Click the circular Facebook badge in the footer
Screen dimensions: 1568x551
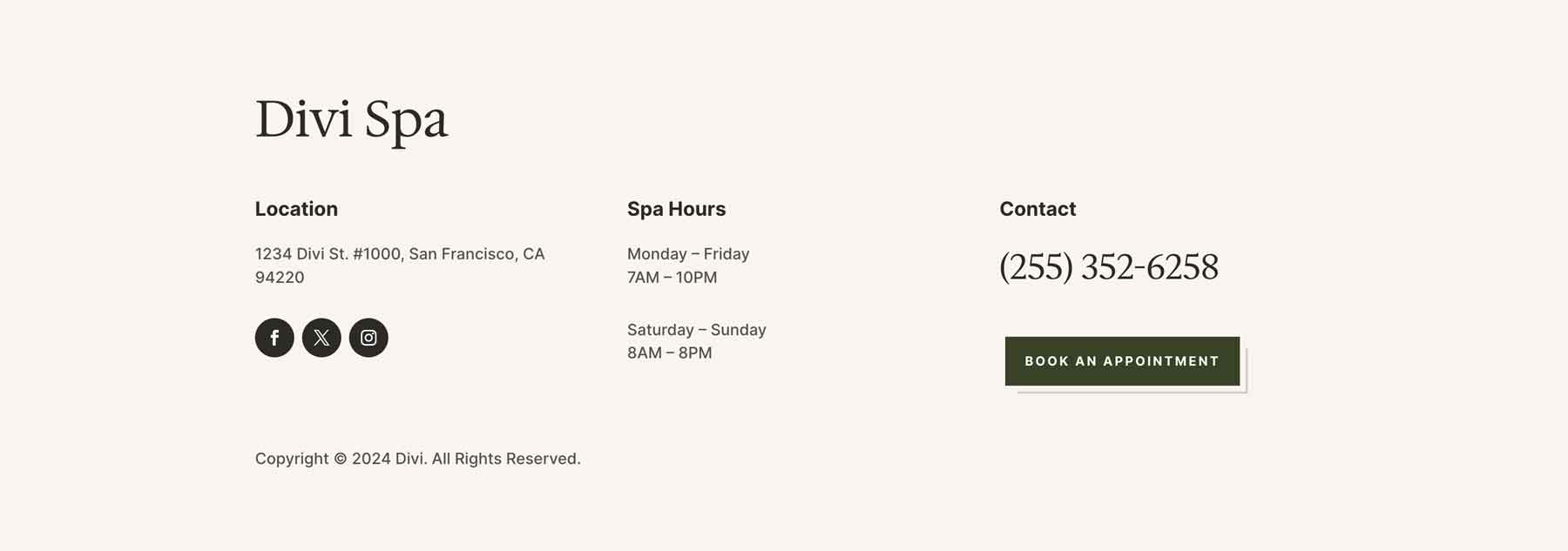275,337
